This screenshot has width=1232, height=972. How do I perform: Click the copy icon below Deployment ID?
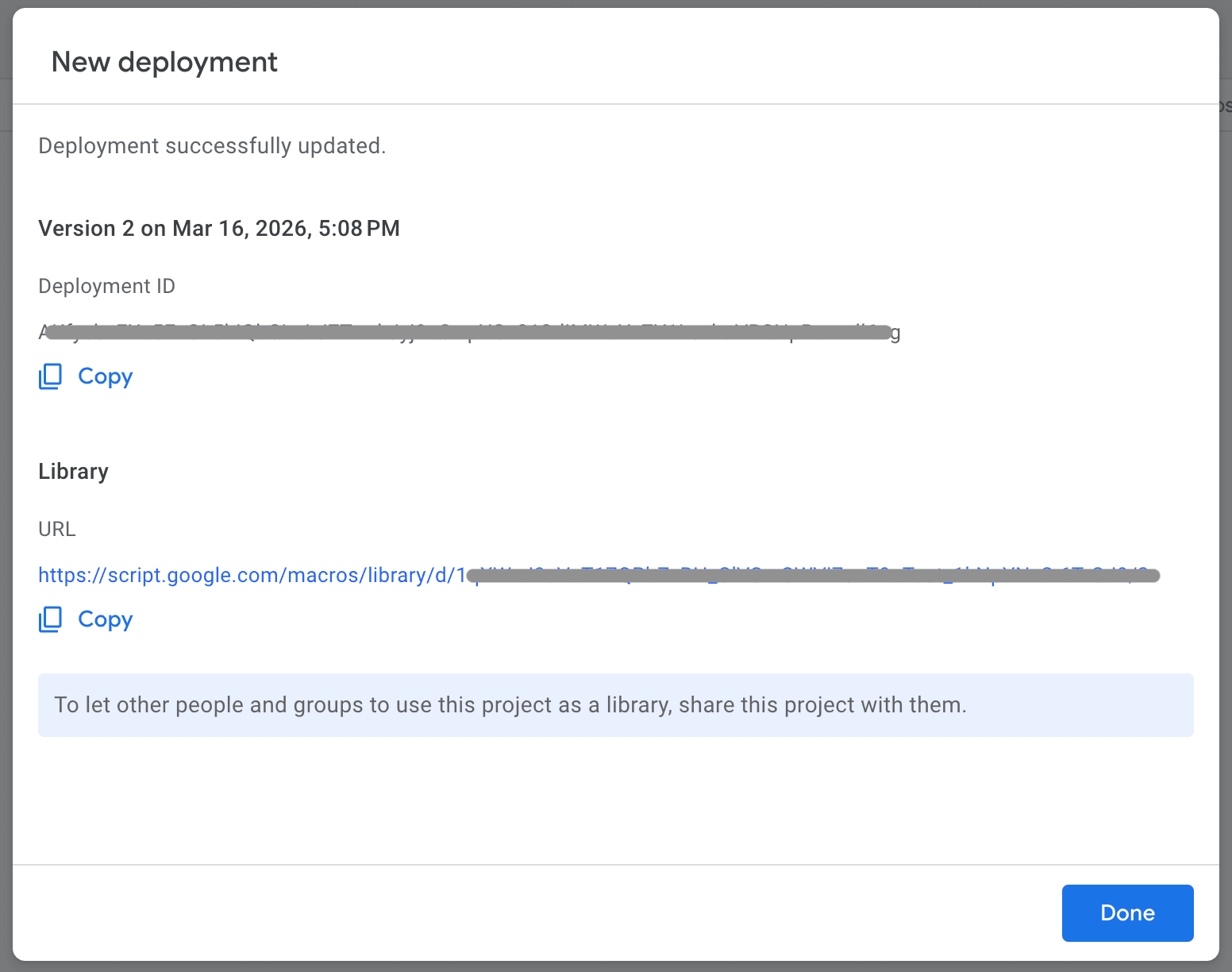pos(51,376)
